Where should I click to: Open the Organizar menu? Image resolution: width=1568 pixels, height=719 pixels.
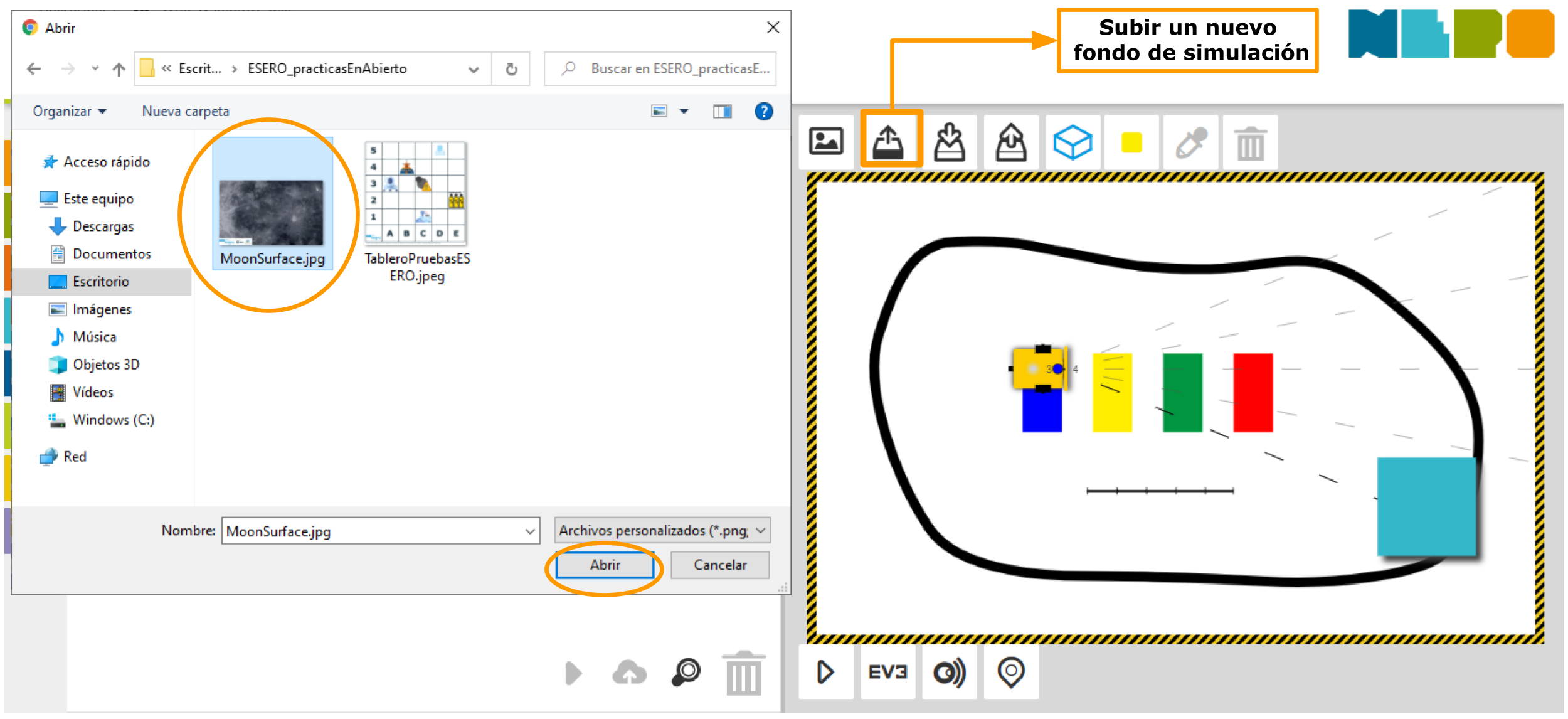point(69,112)
